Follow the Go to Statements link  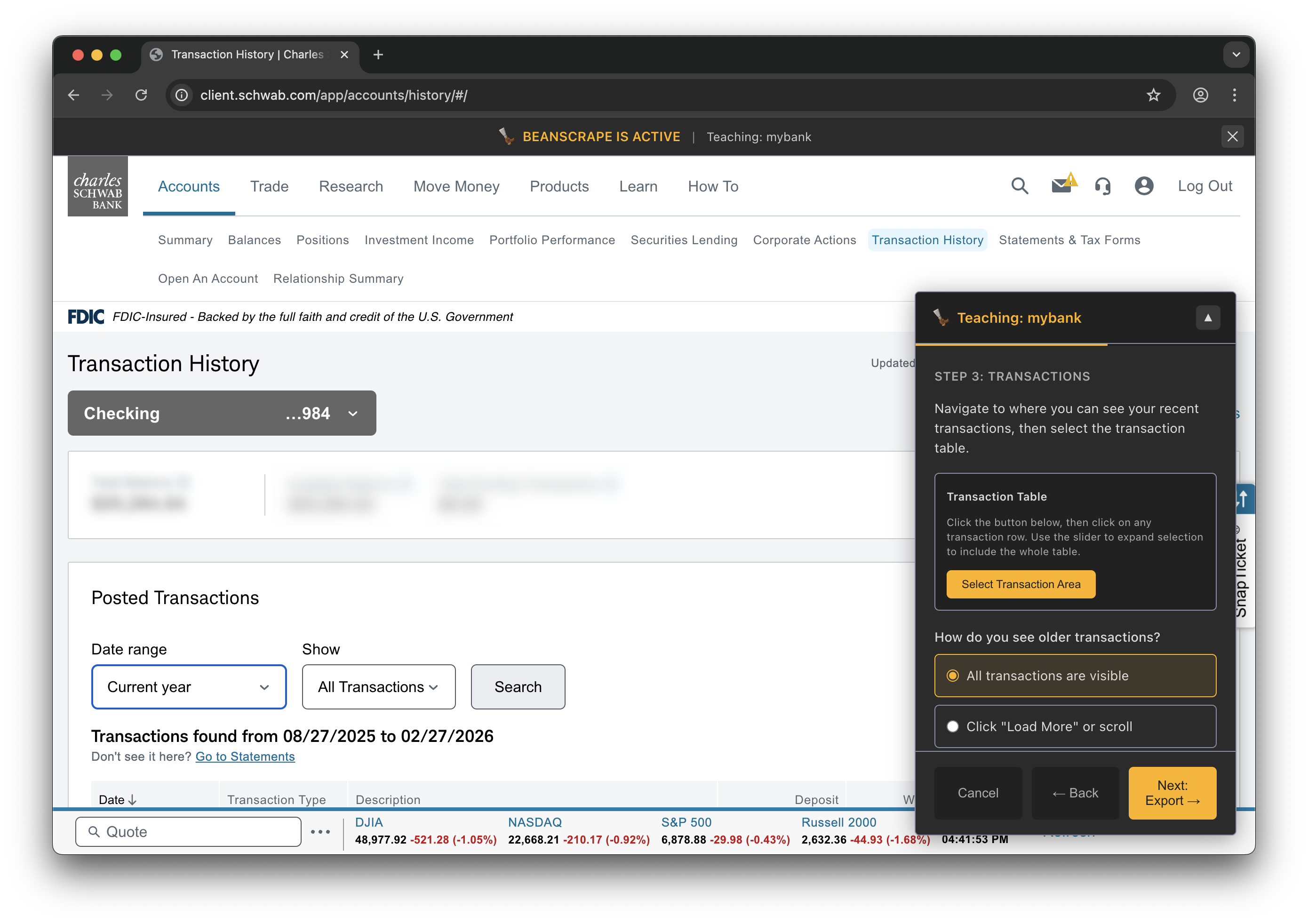(x=245, y=756)
